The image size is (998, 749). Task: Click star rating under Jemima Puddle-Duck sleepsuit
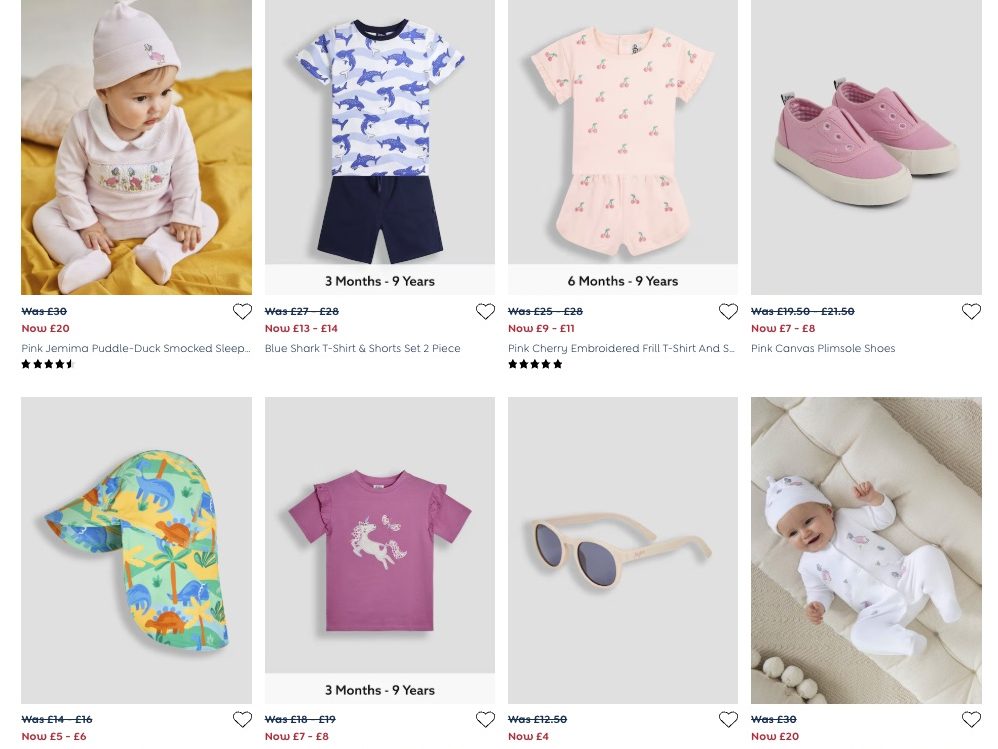(48, 365)
